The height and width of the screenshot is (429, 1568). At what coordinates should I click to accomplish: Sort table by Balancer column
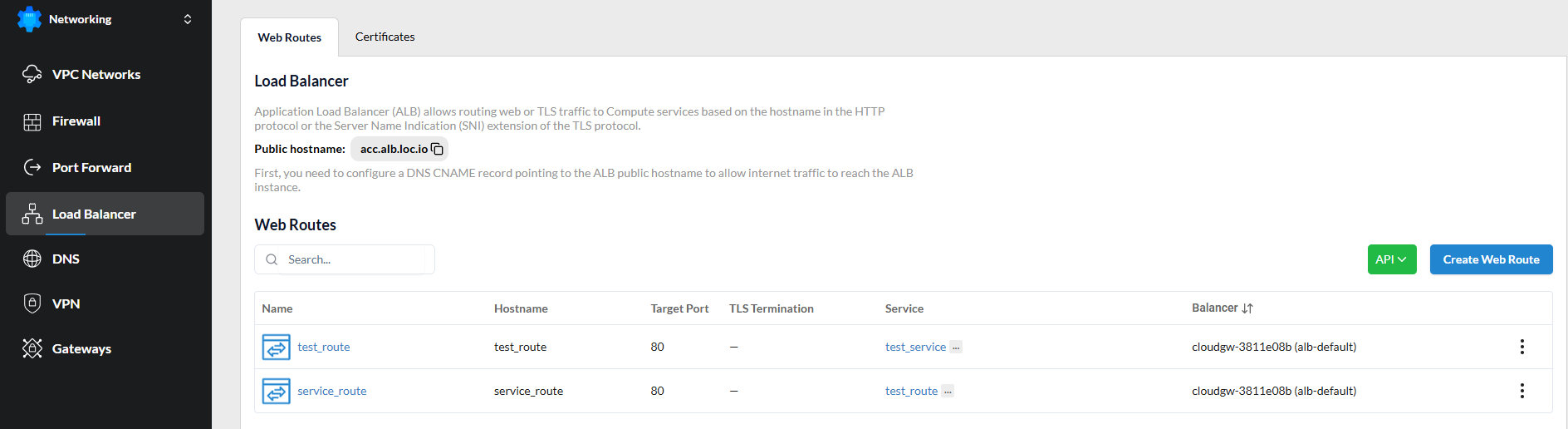[x=1247, y=308]
